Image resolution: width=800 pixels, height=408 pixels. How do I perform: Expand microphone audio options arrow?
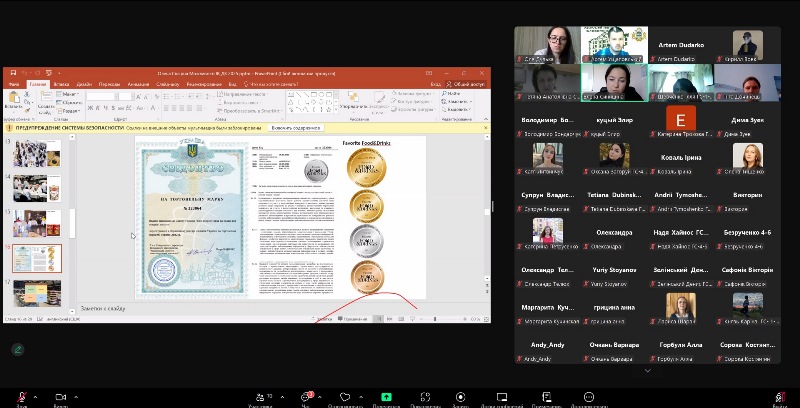[x=35, y=393]
